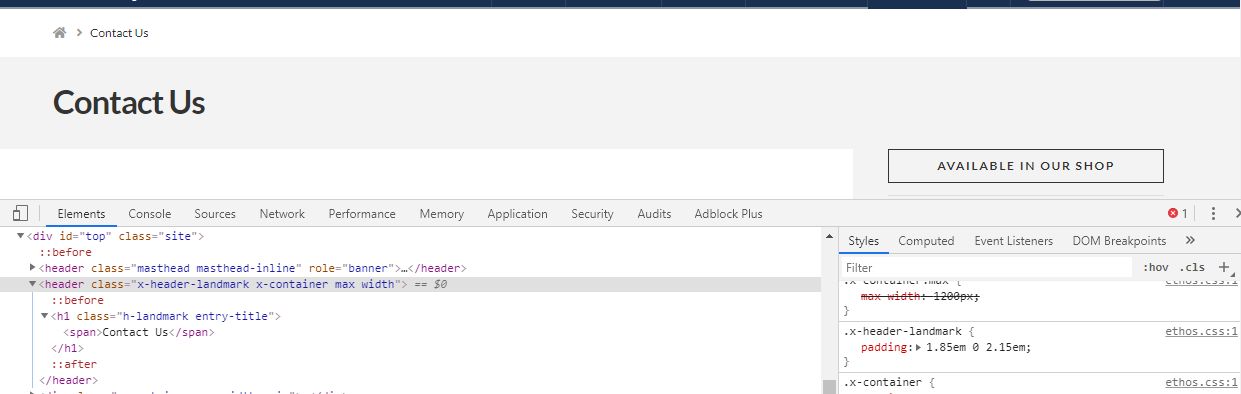Show more Styles pane tabs chevron
1241x394 pixels.
click(x=1190, y=241)
